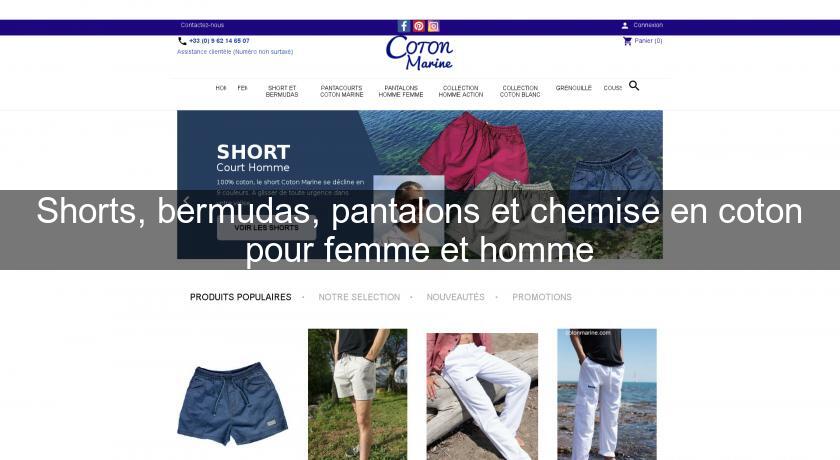Viewport: 840px width, 460px height.
Task: Open the Pinterest social icon
Action: tap(419, 26)
